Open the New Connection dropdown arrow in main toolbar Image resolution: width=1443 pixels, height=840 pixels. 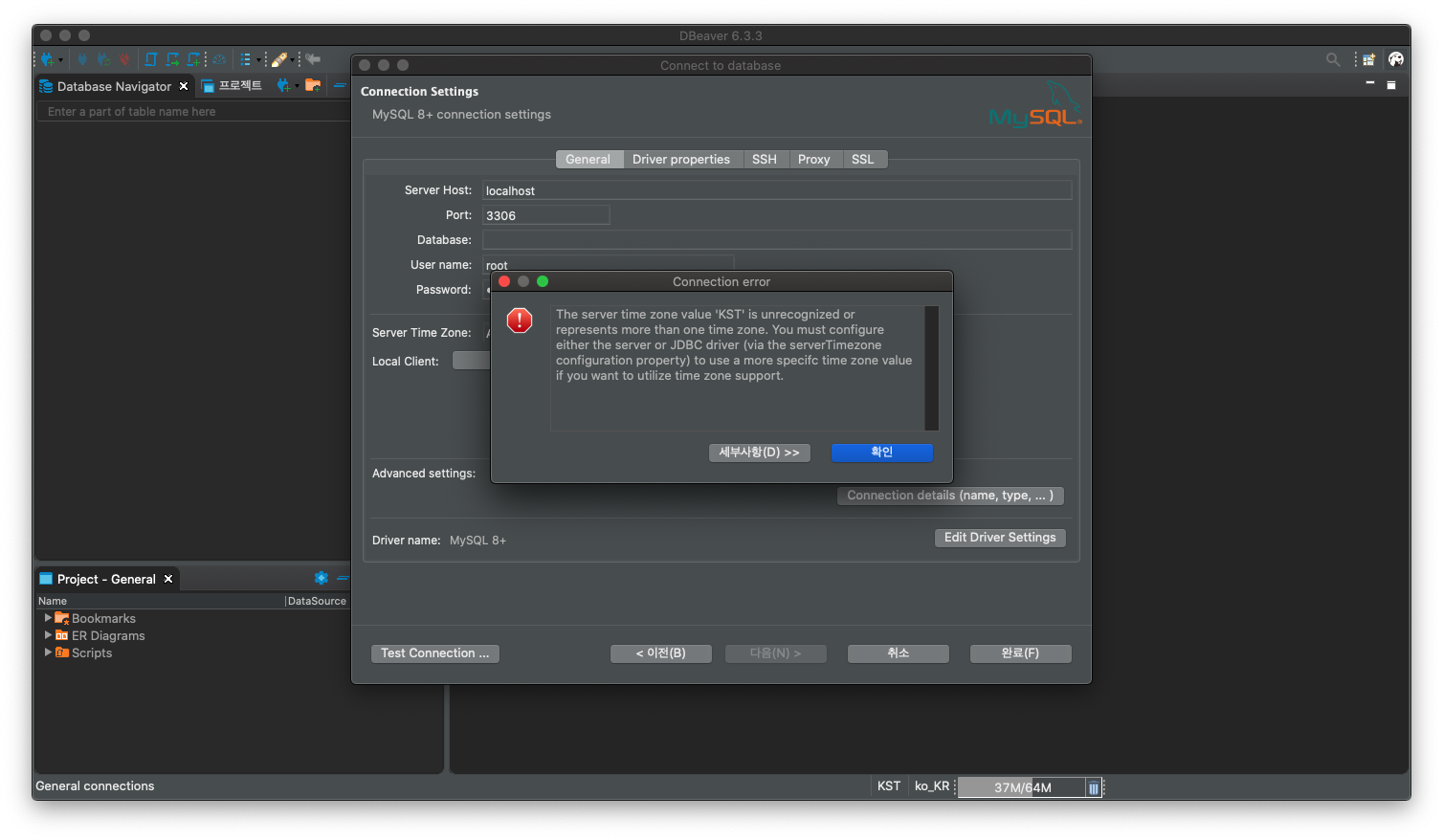click(60, 59)
